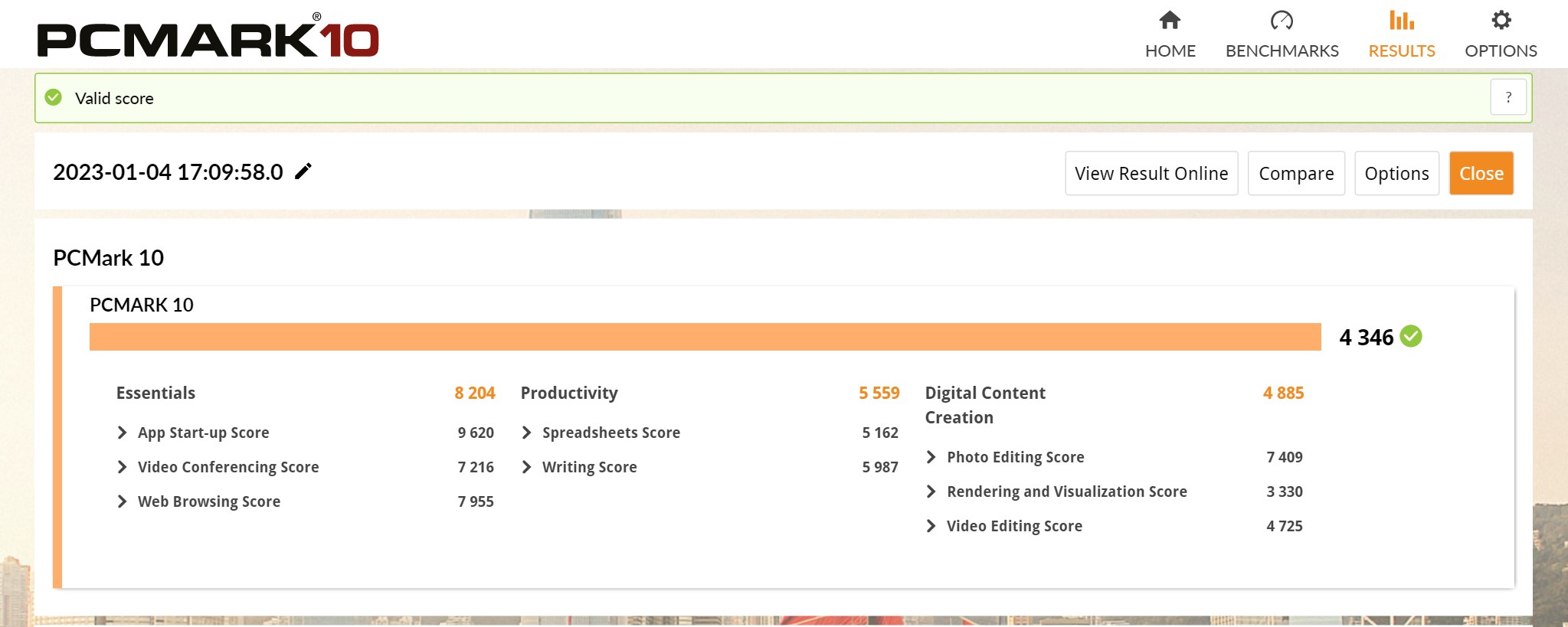The width and height of the screenshot is (1568, 627).
Task: Click the Valid score message text
Action: 114,98
